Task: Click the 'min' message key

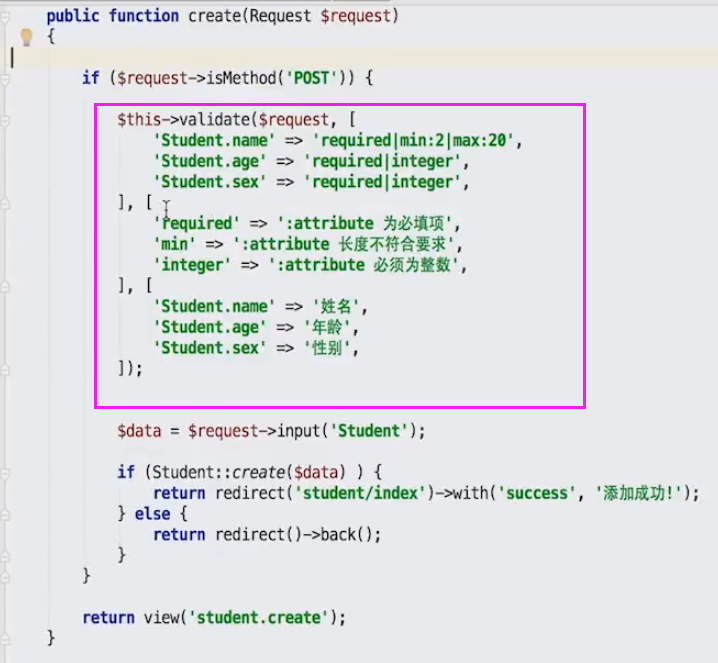Action: coord(174,244)
